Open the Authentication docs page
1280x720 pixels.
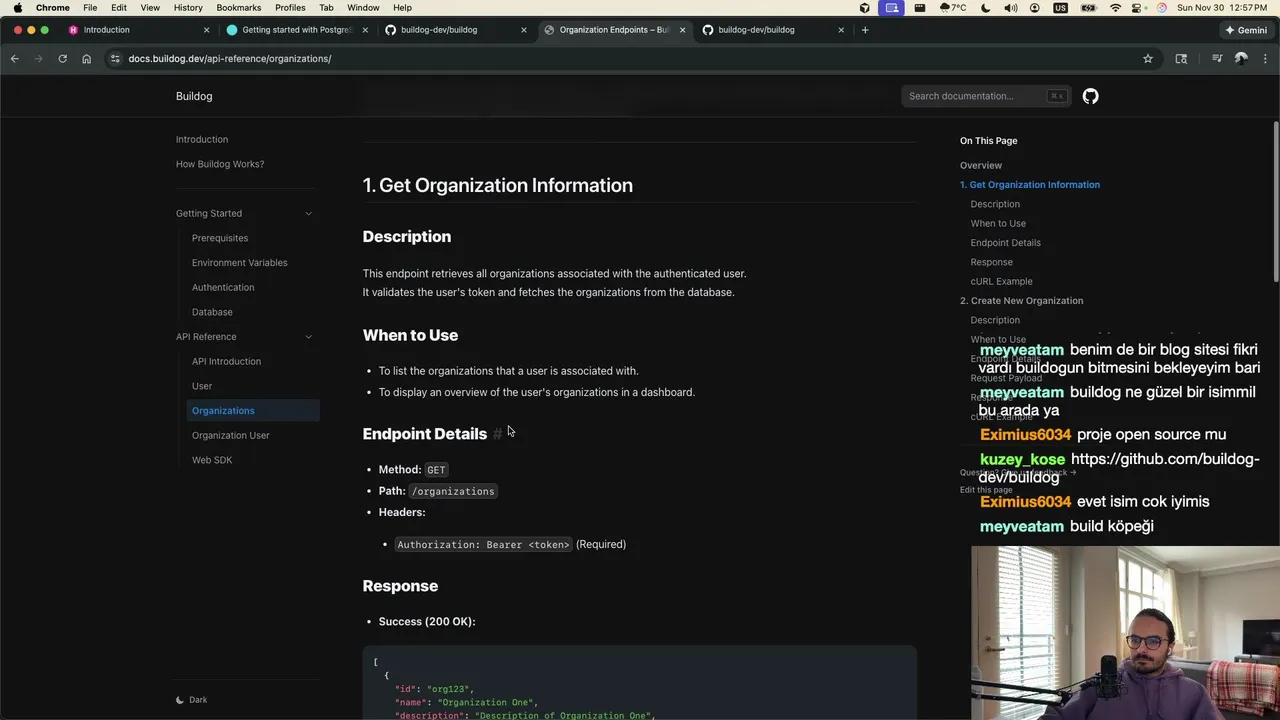click(223, 288)
